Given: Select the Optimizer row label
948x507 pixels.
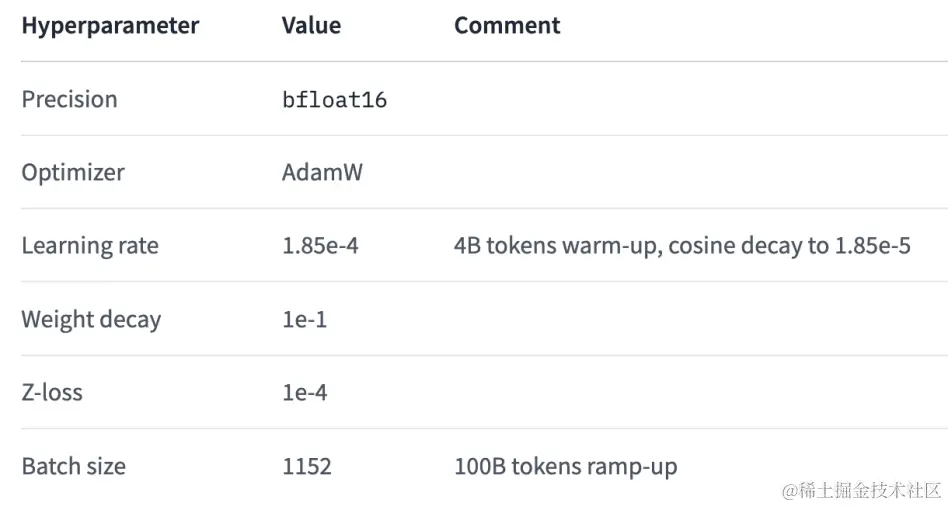Looking at the screenshot, I should 73,173.
